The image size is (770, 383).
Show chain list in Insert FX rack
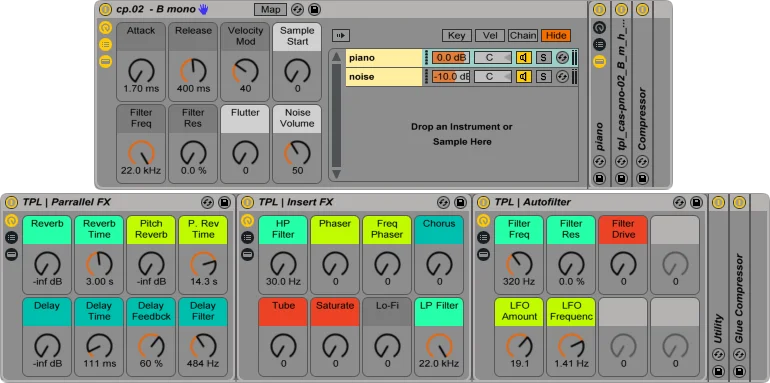pyautogui.click(x=248, y=238)
